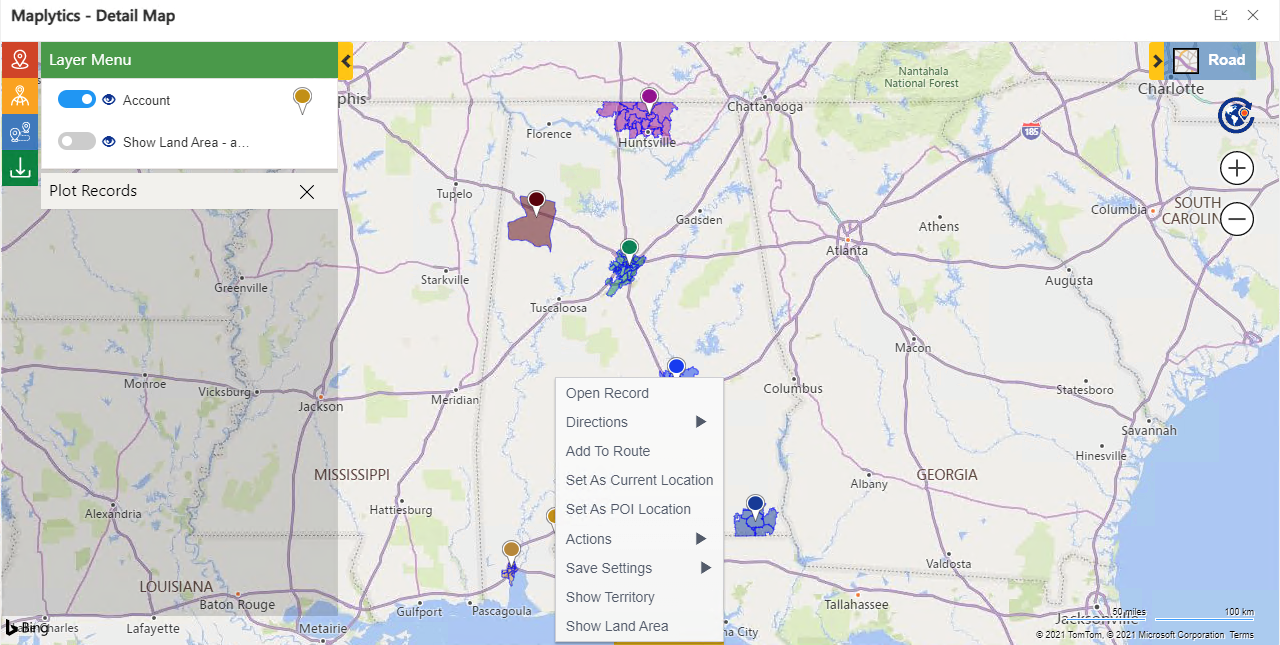Select Add To Route menu entry
Screen dimensions: 1280x645
coord(608,451)
